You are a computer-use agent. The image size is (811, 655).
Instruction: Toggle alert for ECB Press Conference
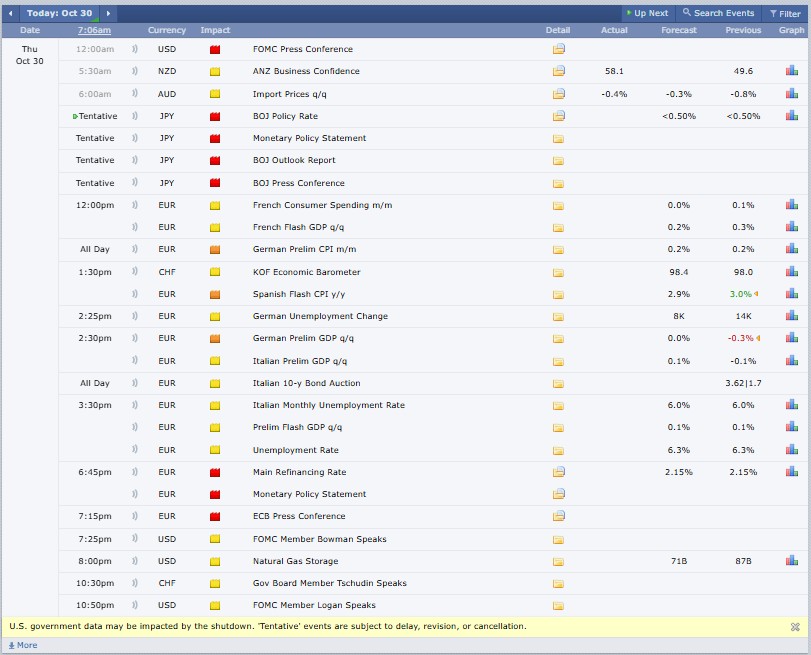[134, 517]
